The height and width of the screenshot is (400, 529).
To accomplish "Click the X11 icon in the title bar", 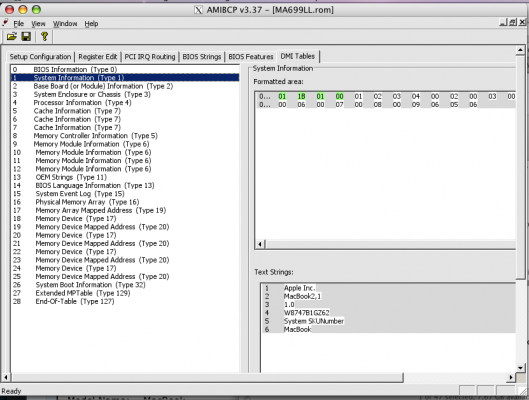I will point(198,10).
